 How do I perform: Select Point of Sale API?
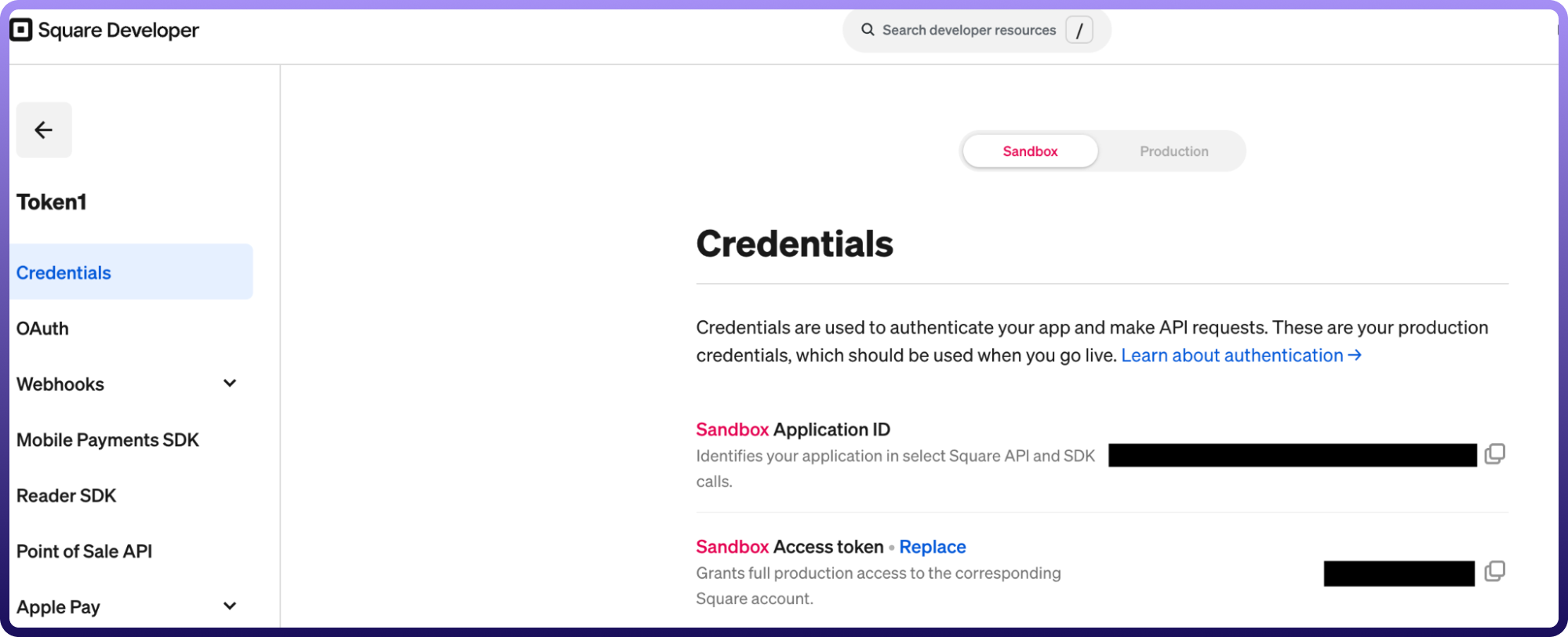point(84,551)
